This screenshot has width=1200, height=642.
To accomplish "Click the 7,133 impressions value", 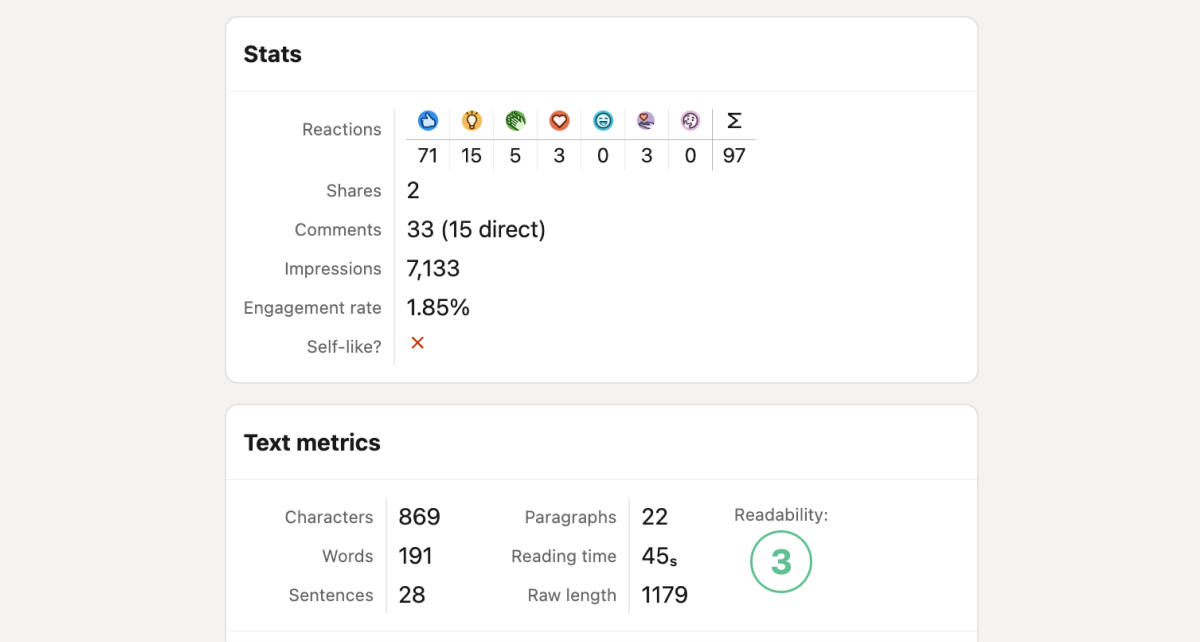I will click(433, 269).
